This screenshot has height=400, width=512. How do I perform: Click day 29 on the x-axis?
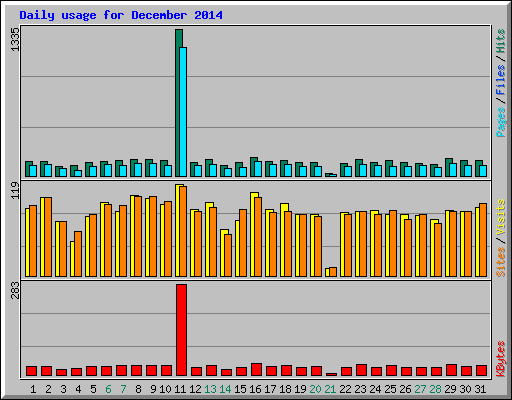(450, 389)
